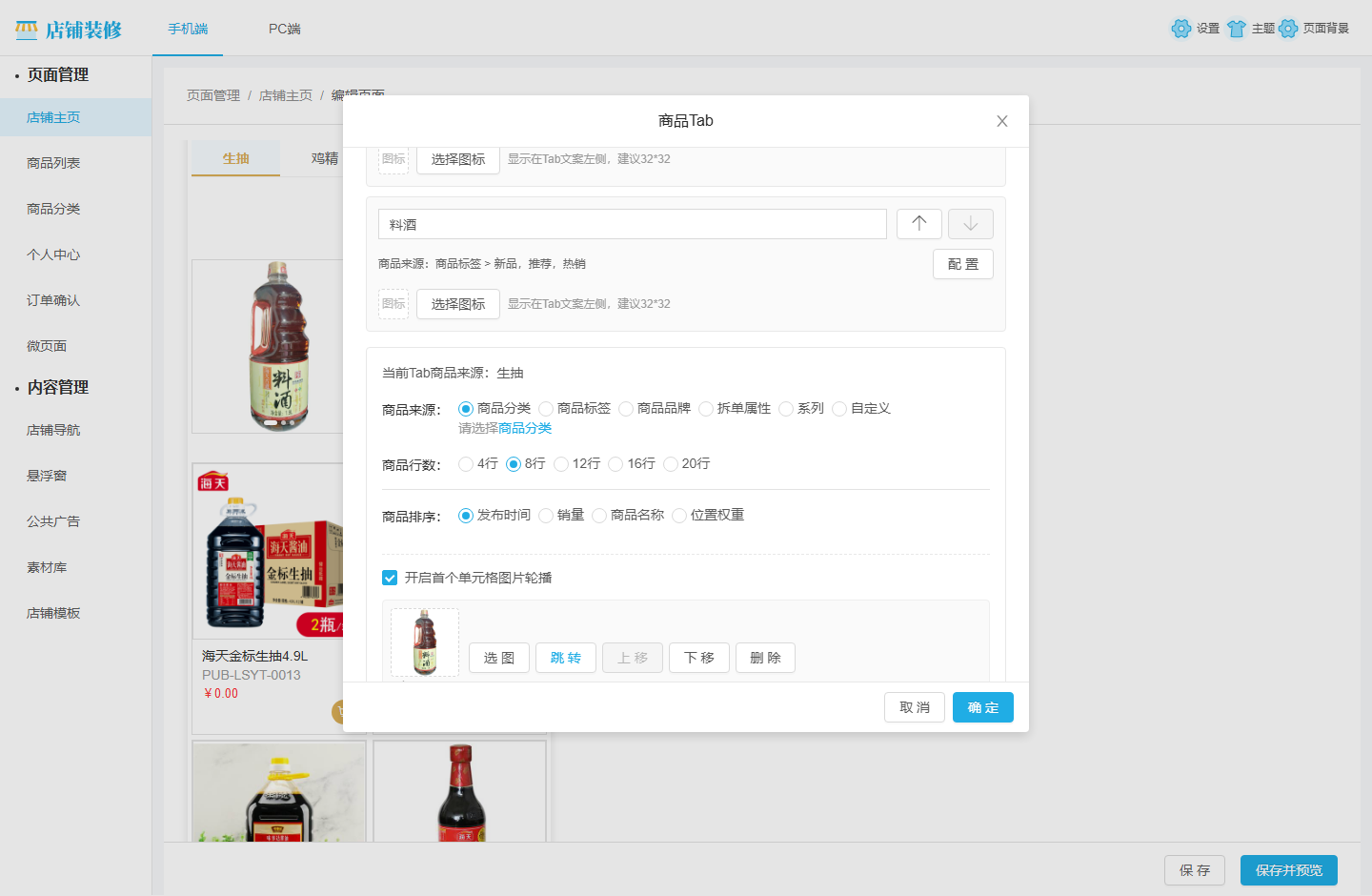The height and width of the screenshot is (896, 1372).
Task: Click the 商品分类 selection link
Action: (525, 428)
